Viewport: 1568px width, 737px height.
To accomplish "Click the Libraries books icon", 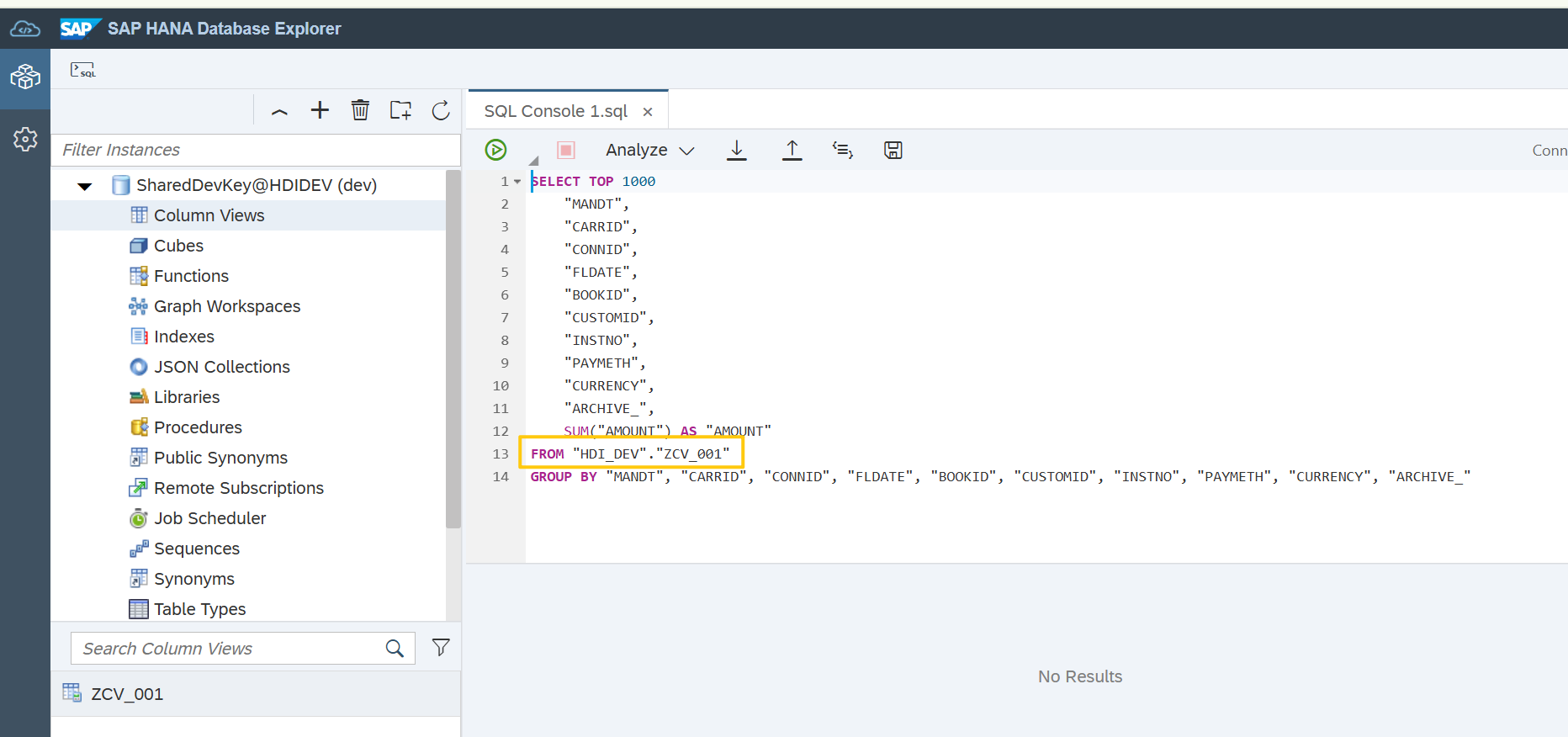I will (x=139, y=397).
